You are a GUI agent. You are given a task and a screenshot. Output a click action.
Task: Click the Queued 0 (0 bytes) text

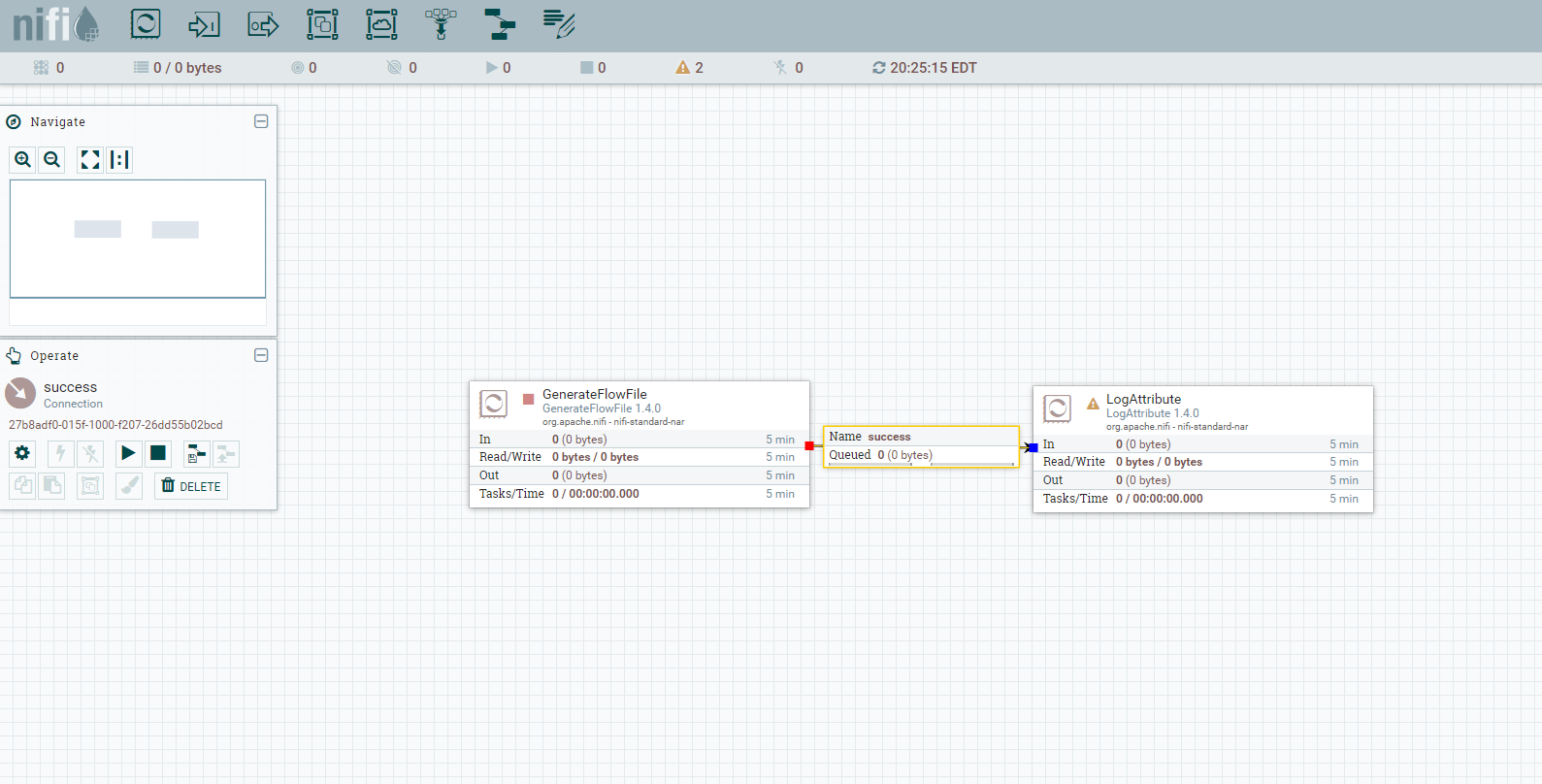click(880, 455)
